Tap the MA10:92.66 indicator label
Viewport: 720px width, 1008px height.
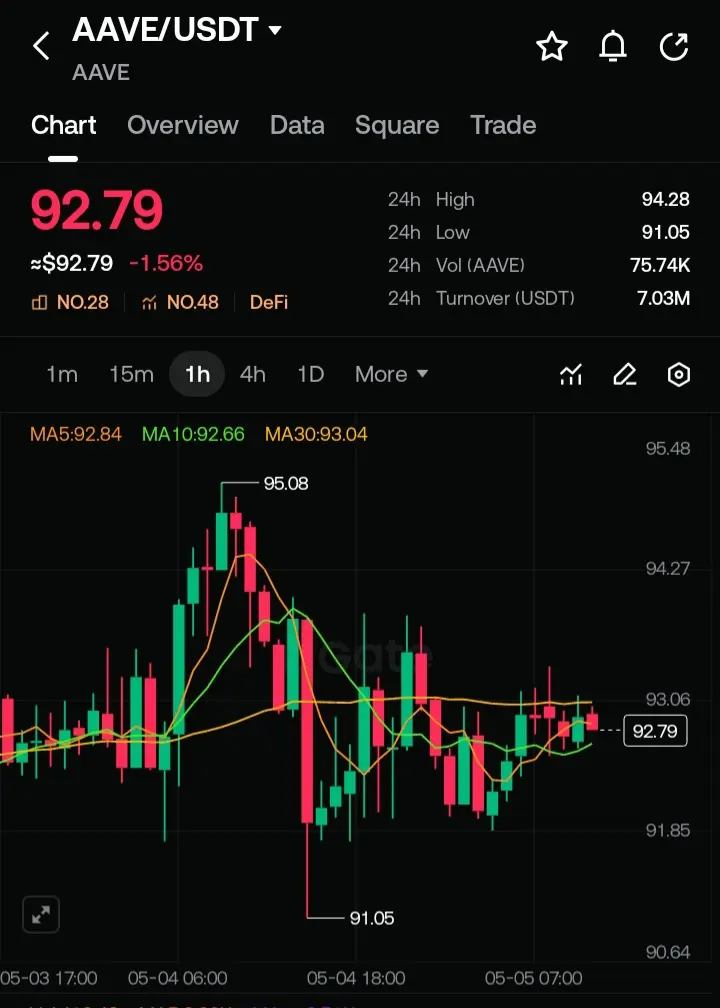click(x=194, y=435)
